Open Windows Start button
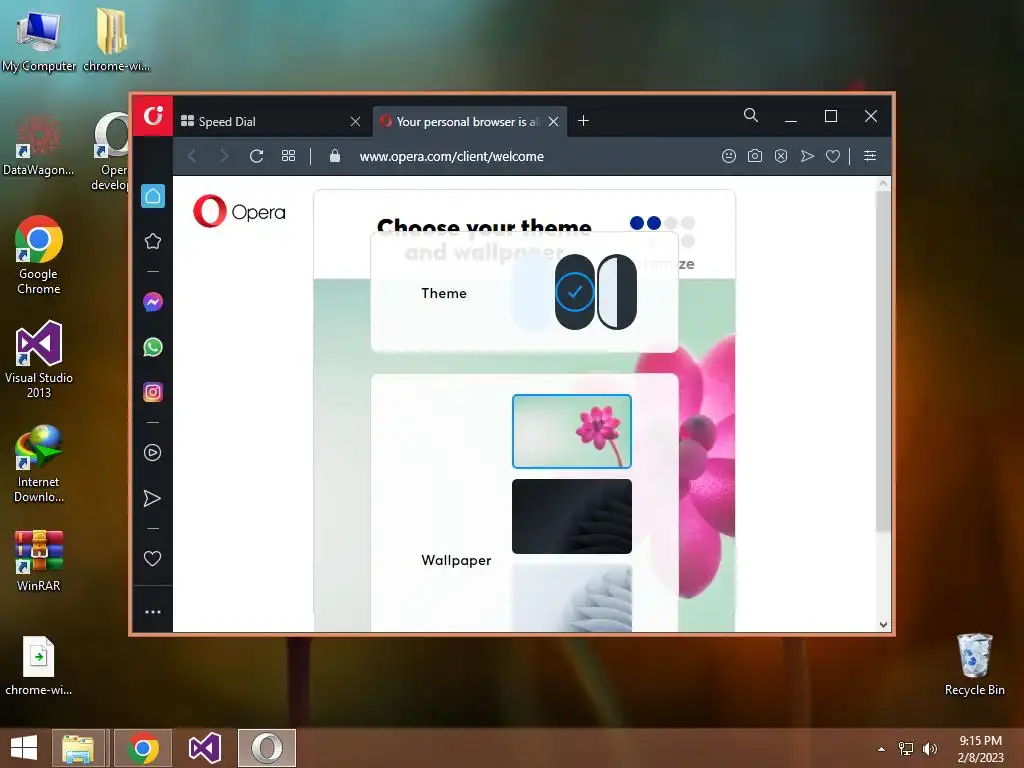The width and height of the screenshot is (1024, 768). coord(24,748)
